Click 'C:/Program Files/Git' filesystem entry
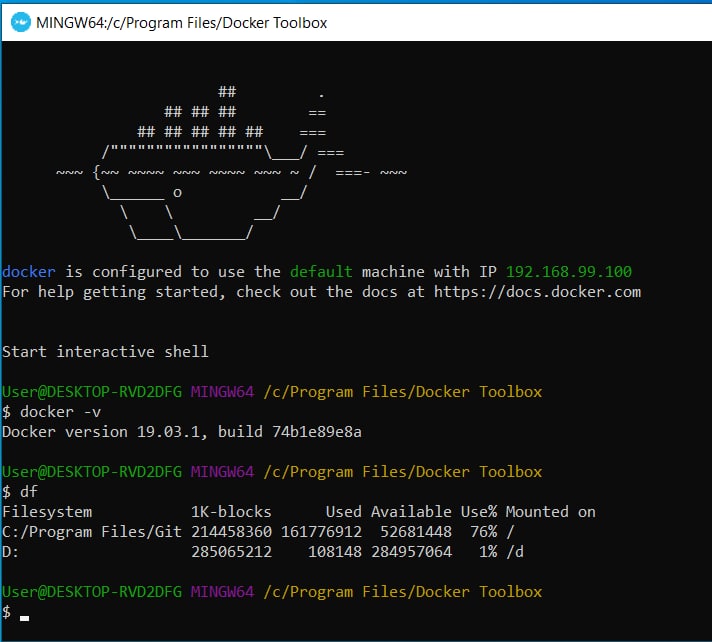This screenshot has width=712, height=642. coord(92,531)
